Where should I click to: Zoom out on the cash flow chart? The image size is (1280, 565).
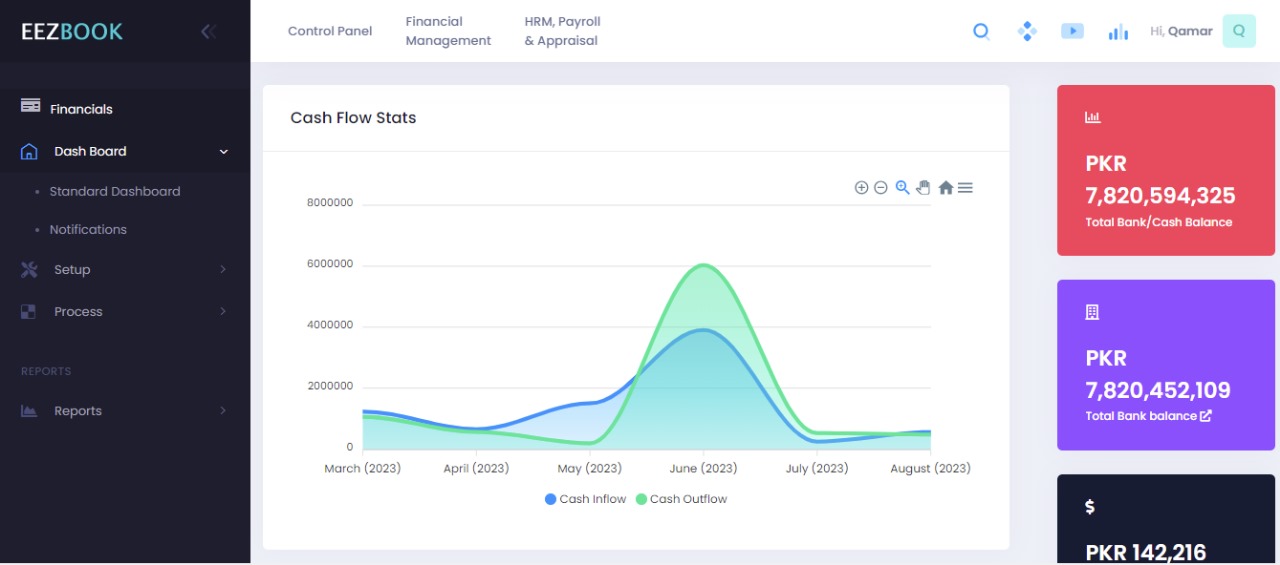881,188
